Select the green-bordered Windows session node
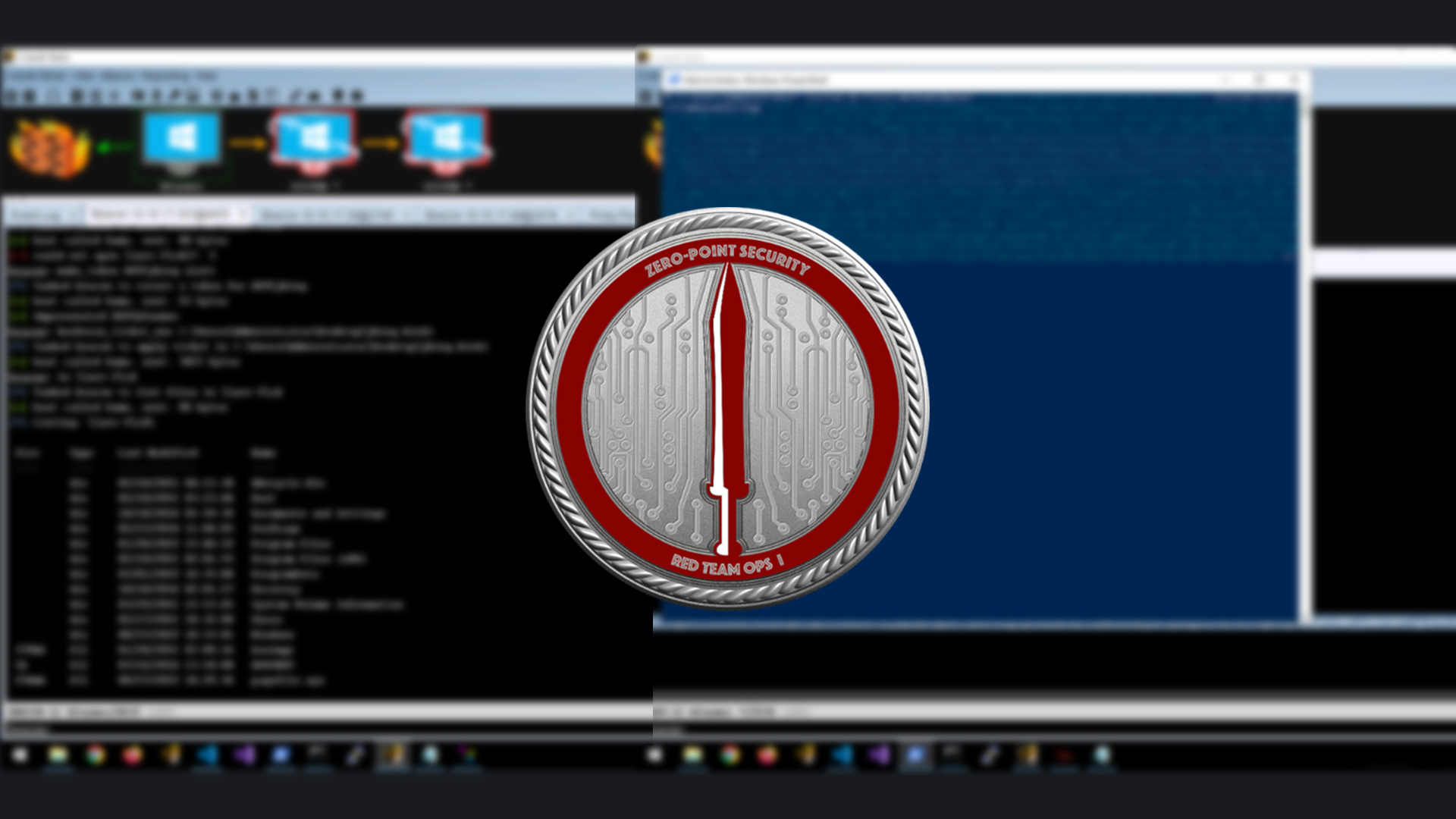Screen dimensions: 1456x819 click(x=180, y=144)
